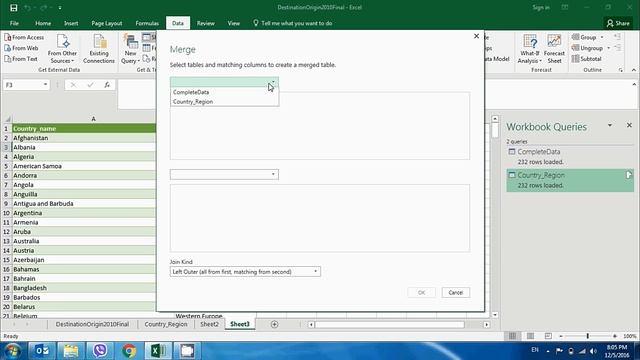Viewport: 640px width, 360px height.
Task: Switch to DestinationOrigin2010Final sheet tab
Action: click(x=92, y=324)
